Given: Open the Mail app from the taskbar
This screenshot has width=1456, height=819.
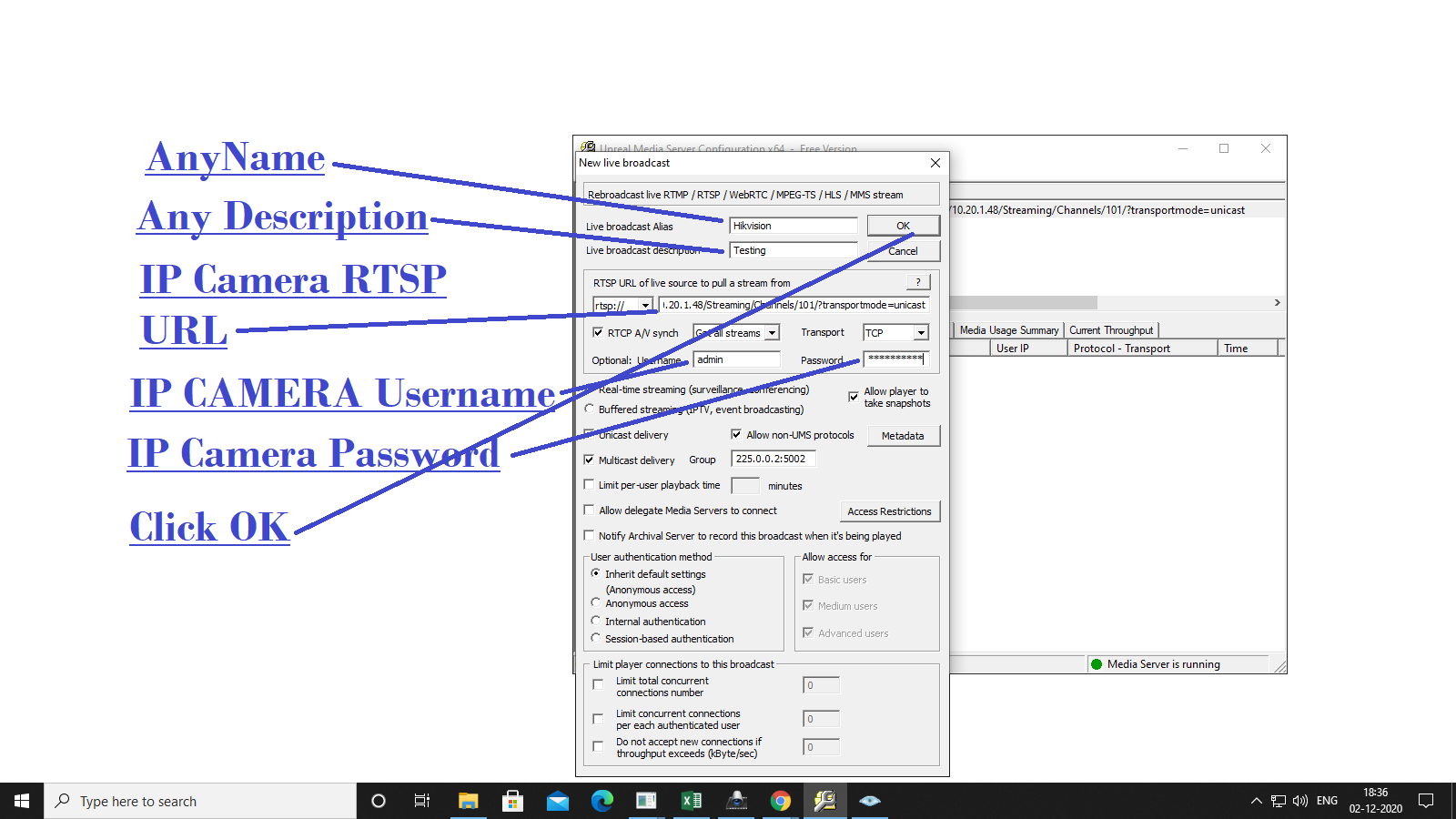Looking at the screenshot, I should pyautogui.click(x=558, y=801).
